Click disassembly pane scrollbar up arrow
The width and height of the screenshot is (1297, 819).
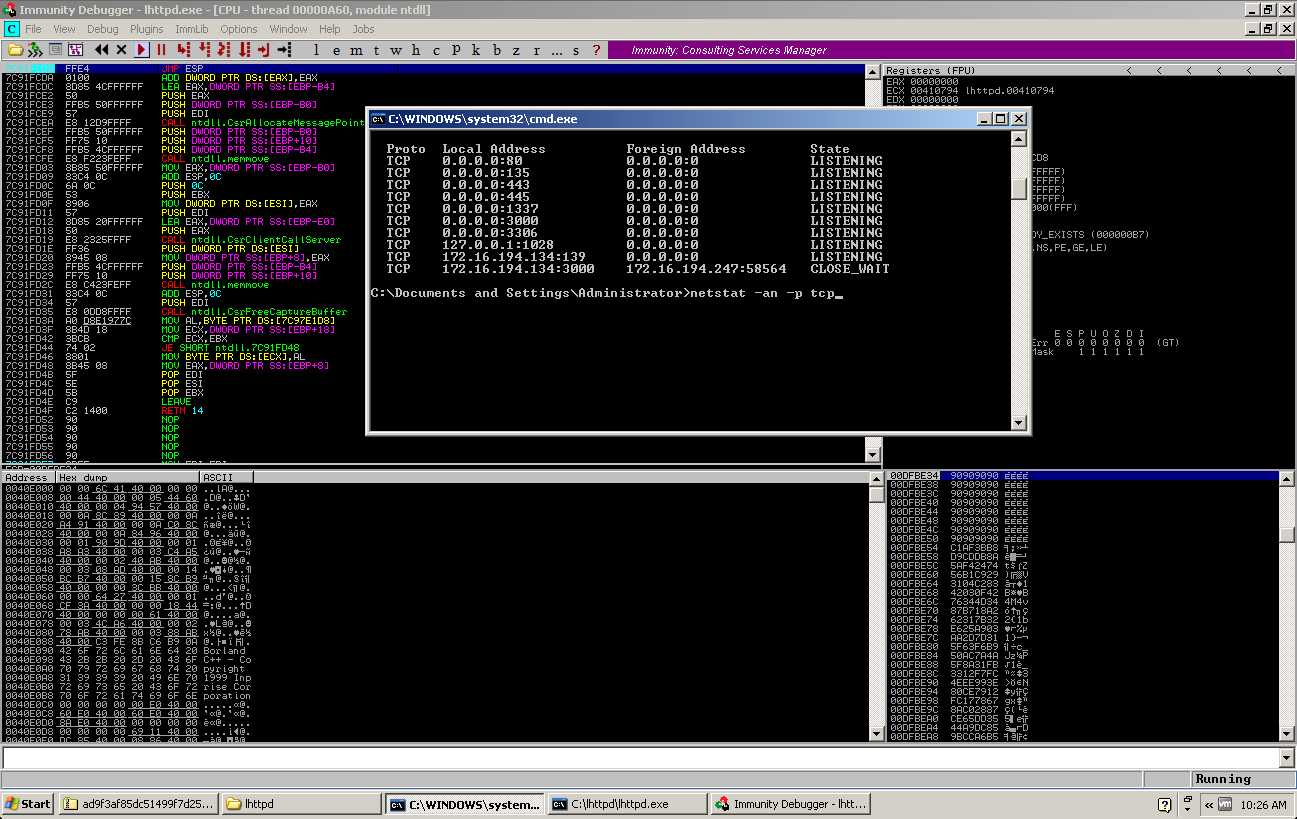click(873, 70)
